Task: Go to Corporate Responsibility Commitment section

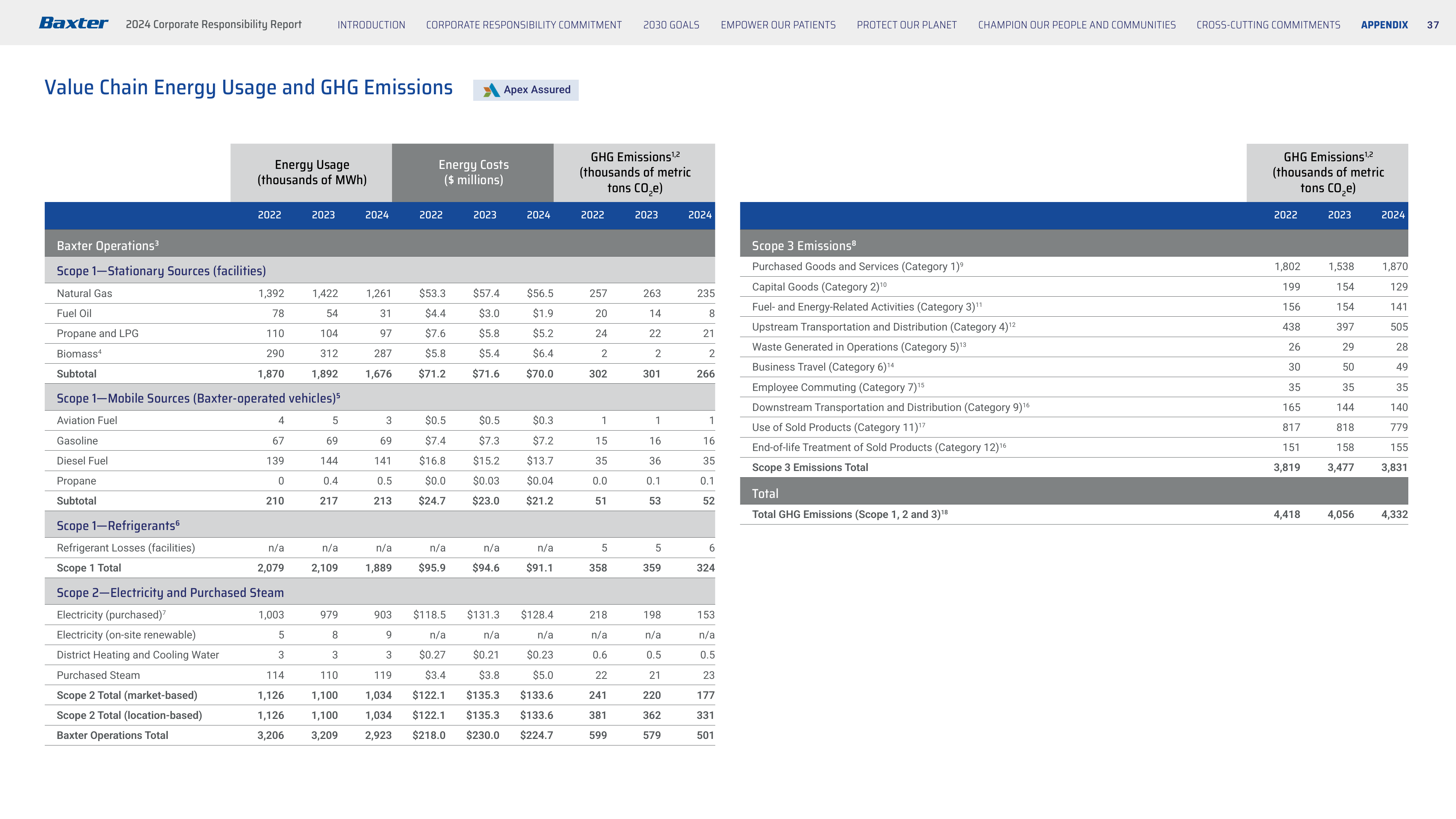Action: click(524, 25)
